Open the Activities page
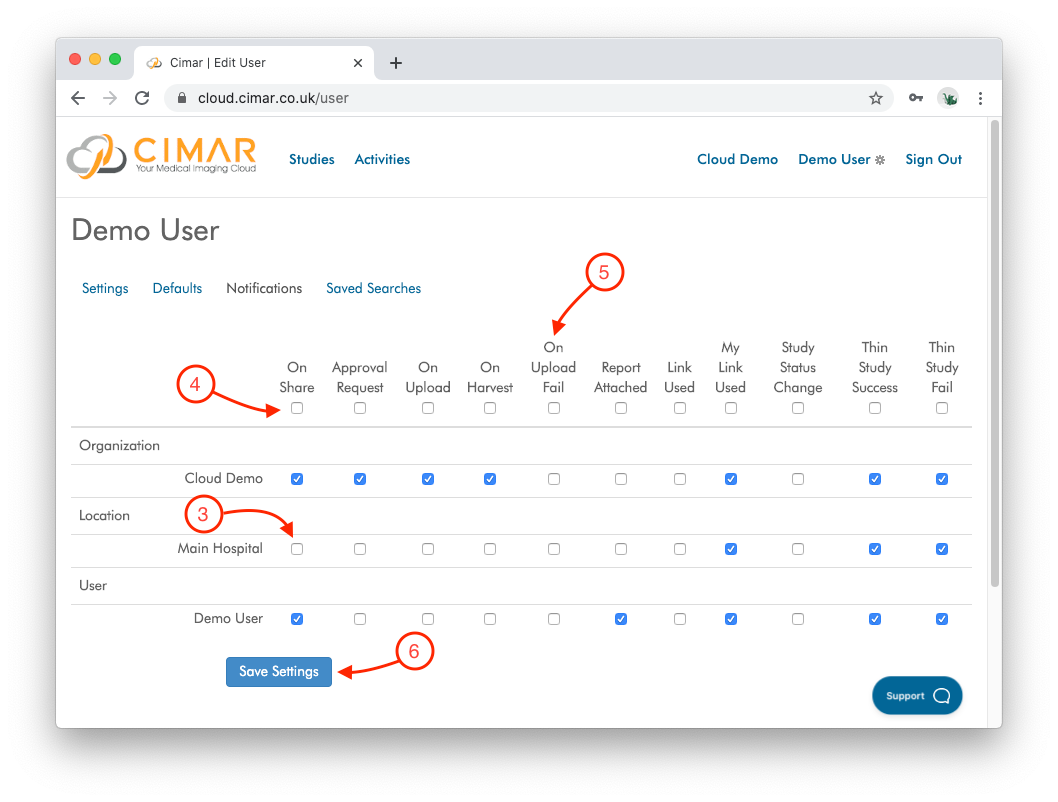The image size is (1058, 802). [x=383, y=159]
